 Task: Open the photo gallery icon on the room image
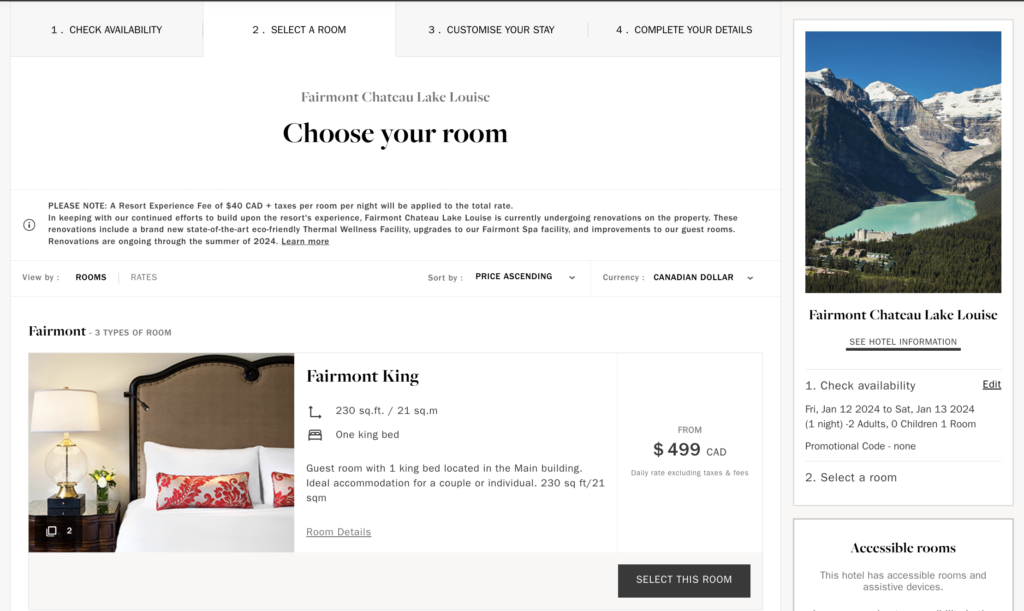tap(51, 531)
